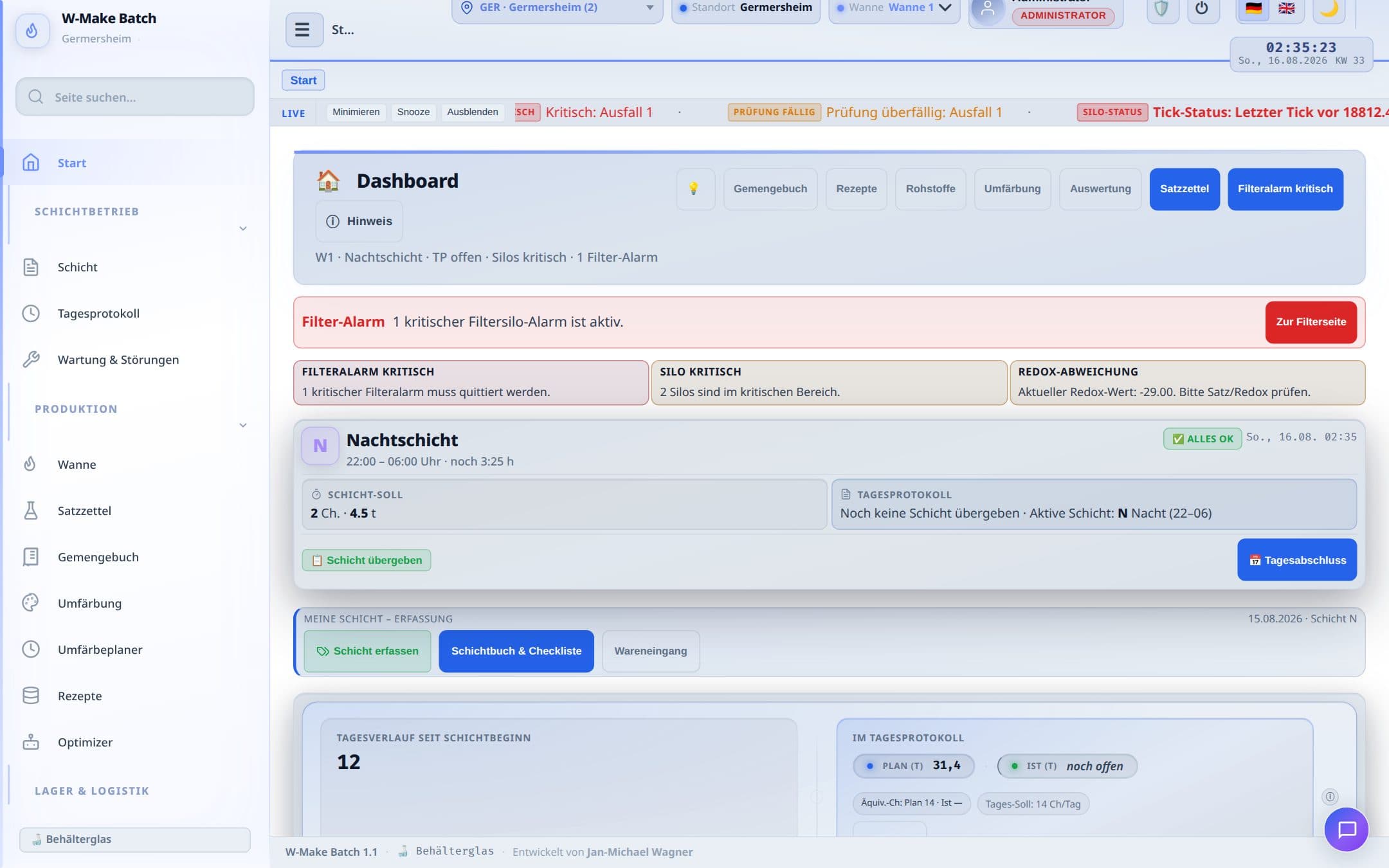Open Behälterglas selector in sidebar

click(x=134, y=839)
